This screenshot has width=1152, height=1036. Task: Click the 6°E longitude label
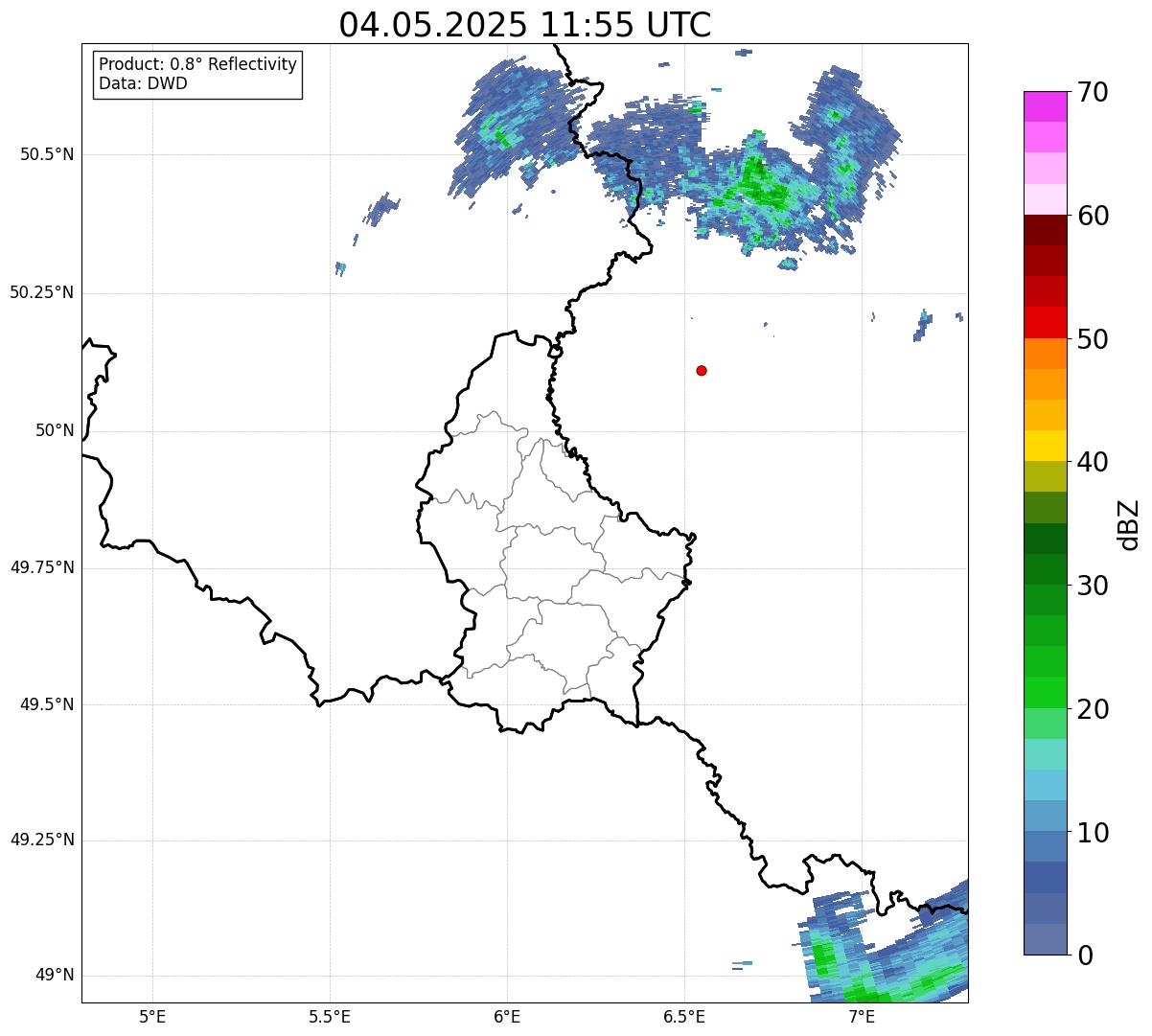[507, 1016]
